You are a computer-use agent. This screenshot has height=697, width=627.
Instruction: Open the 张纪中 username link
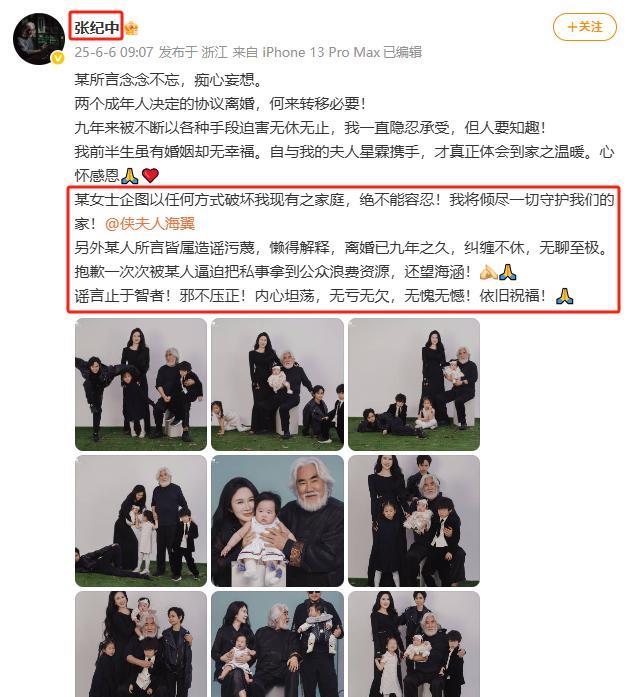[96, 28]
